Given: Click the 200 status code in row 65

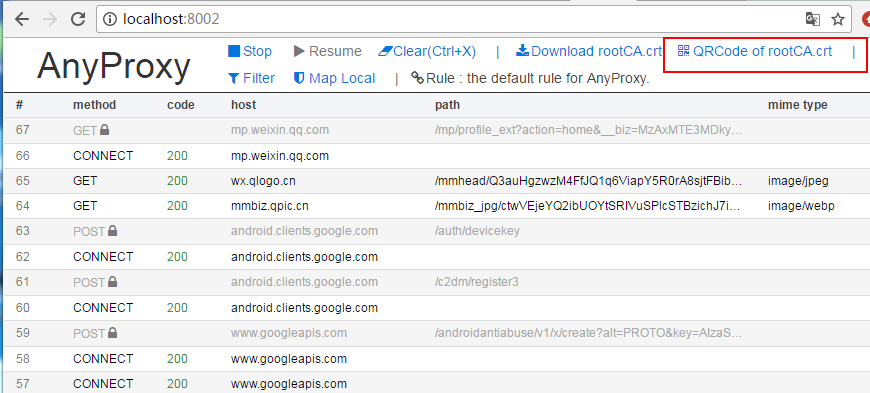Looking at the screenshot, I should pyautogui.click(x=177, y=181).
